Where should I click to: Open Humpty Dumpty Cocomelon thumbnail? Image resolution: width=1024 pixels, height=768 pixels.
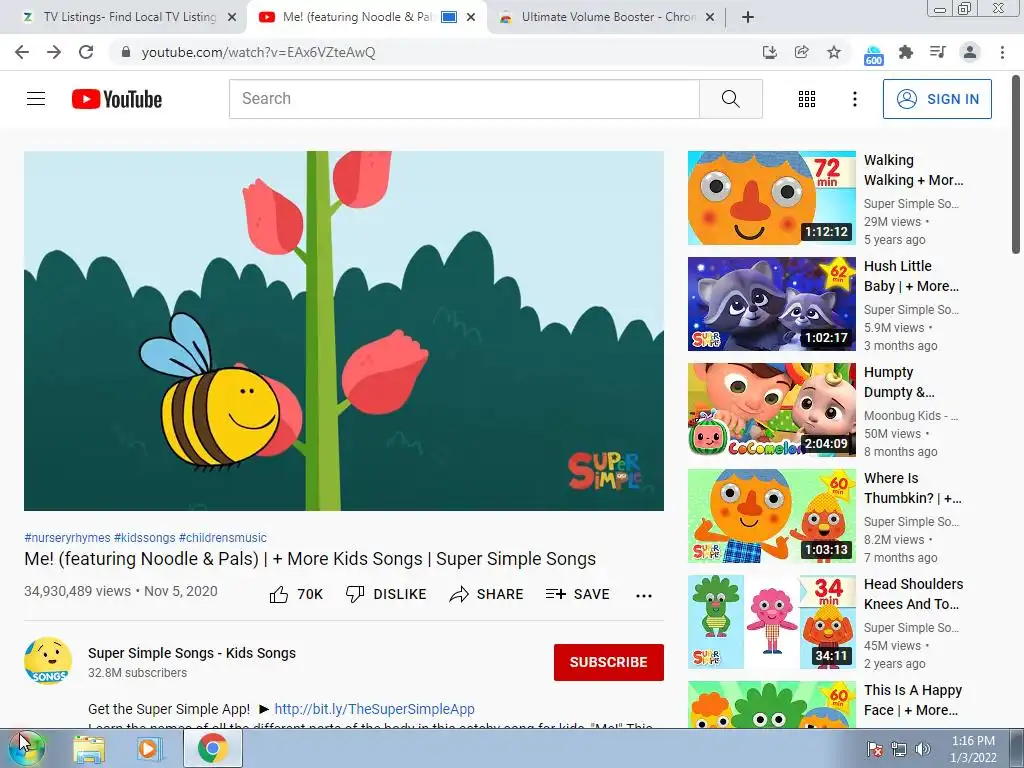point(771,409)
